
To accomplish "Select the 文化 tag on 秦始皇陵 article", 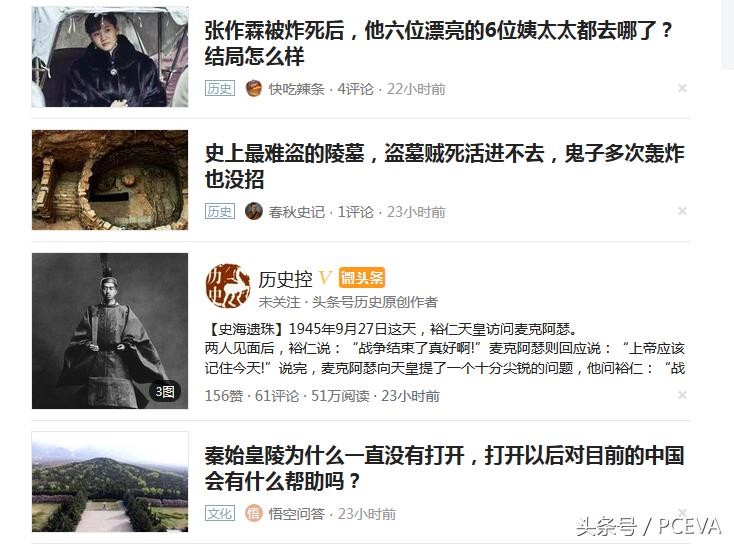I will click(220, 514).
